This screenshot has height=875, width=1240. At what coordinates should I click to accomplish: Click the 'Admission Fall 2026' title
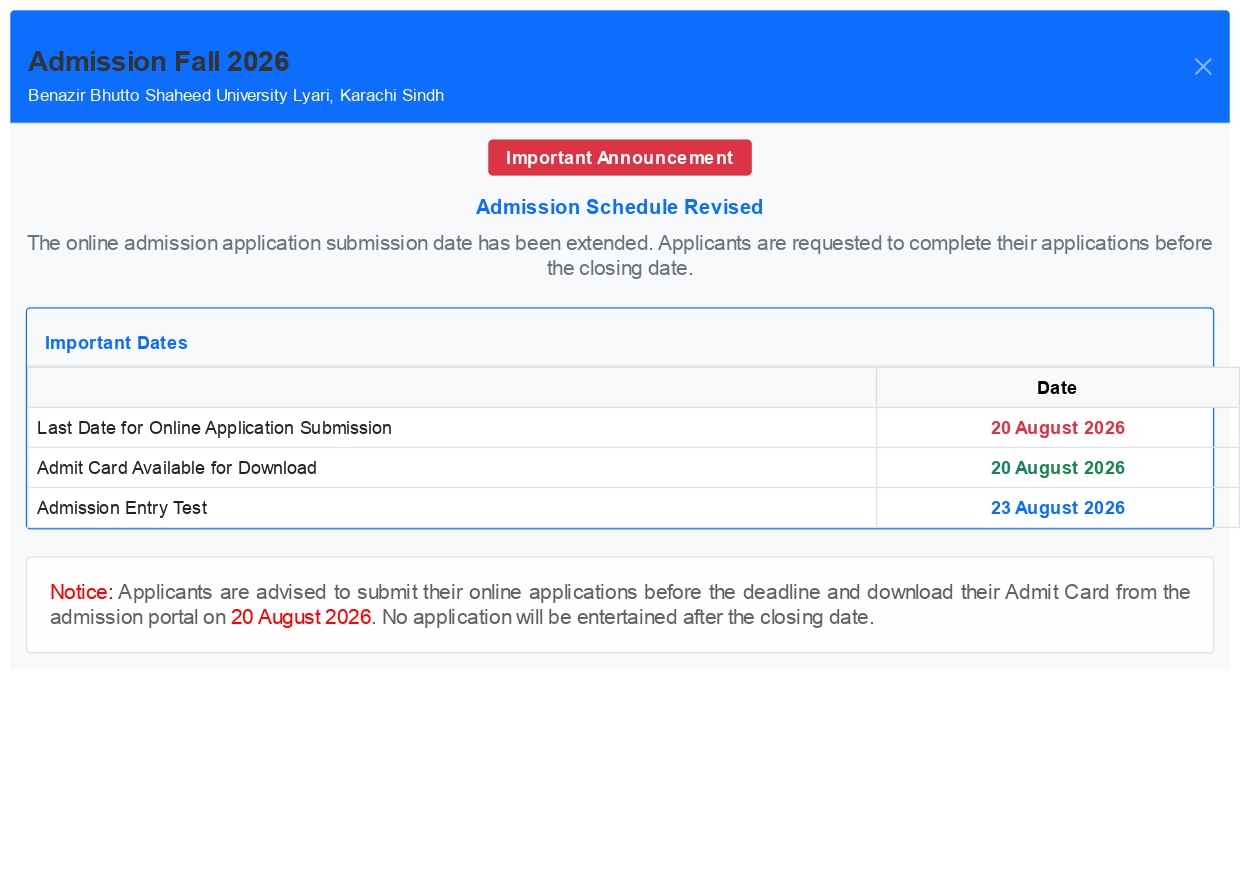[x=159, y=61]
